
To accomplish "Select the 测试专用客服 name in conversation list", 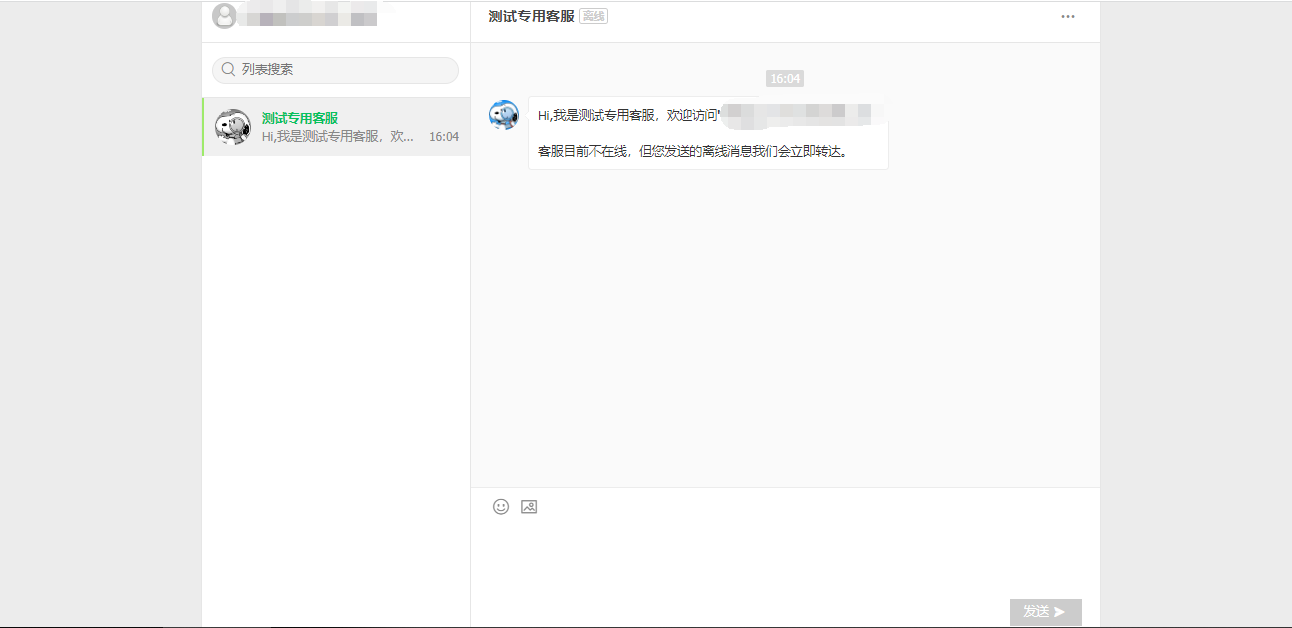I will click(300, 118).
